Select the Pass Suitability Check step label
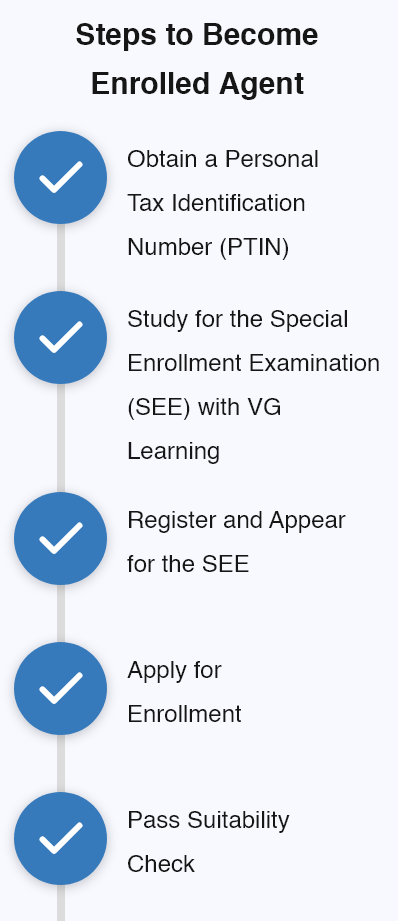Image resolution: width=398 pixels, height=921 pixels. [x=208, y=842]
